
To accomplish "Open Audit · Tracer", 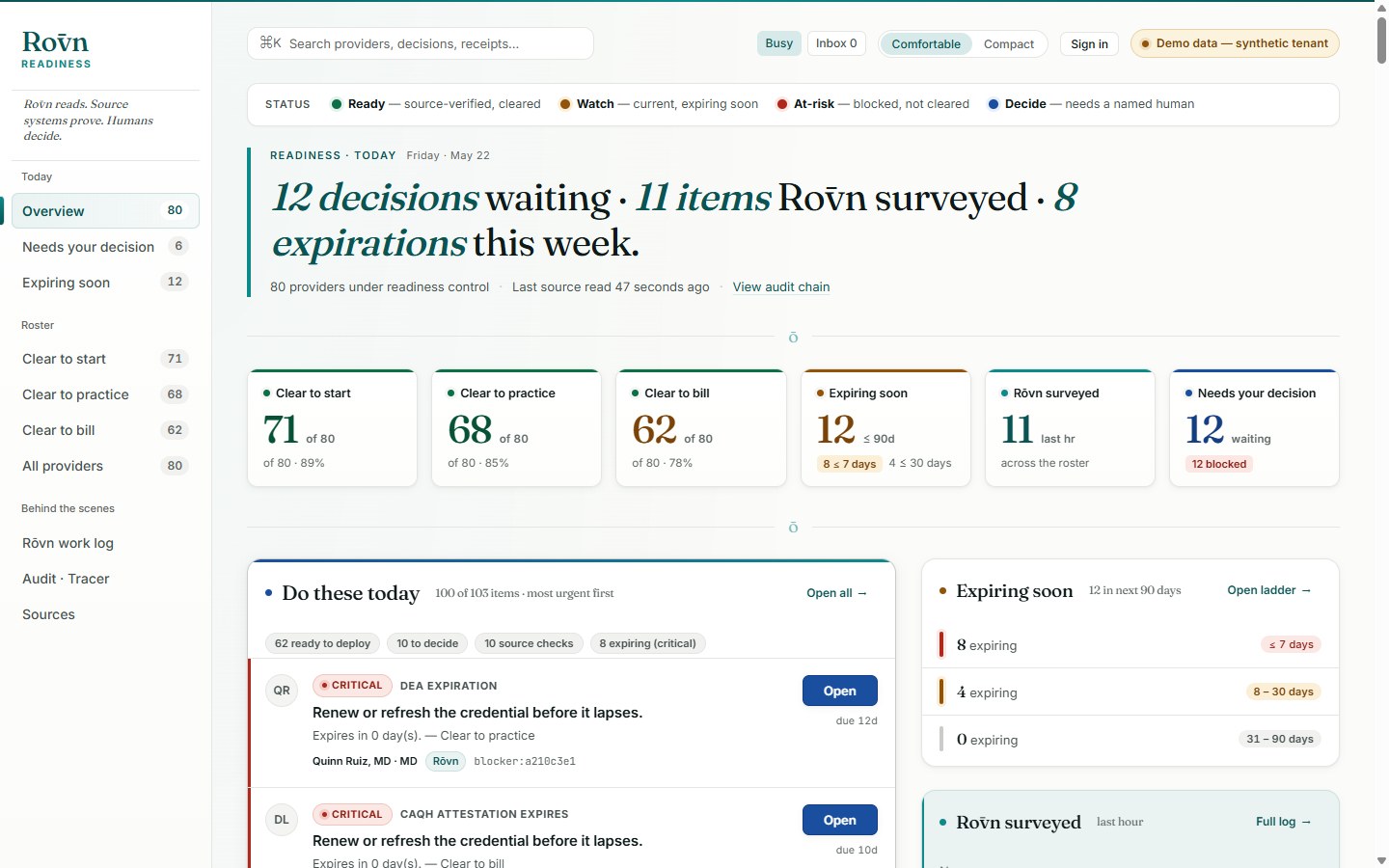I will pyautogui.click(x=105, y=579).
